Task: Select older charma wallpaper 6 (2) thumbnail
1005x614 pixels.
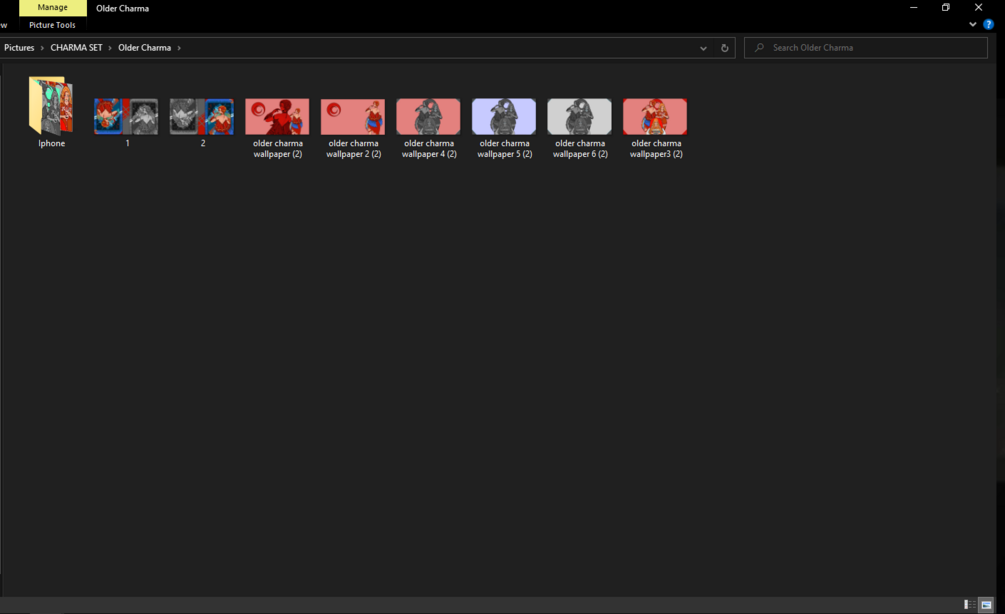Action: tap(580, 116)
